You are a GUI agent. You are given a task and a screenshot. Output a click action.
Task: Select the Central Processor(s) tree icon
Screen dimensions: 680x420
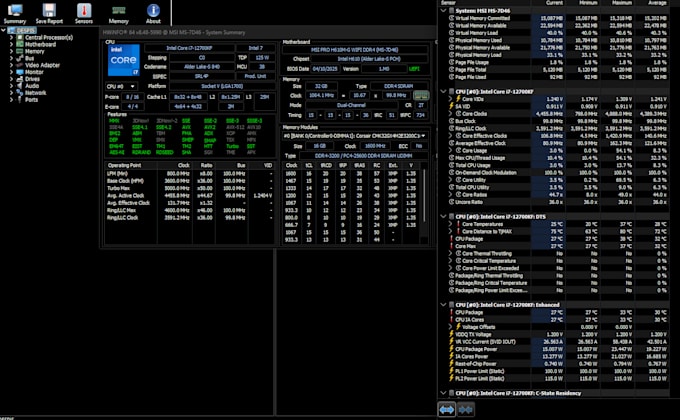(20, 37)
